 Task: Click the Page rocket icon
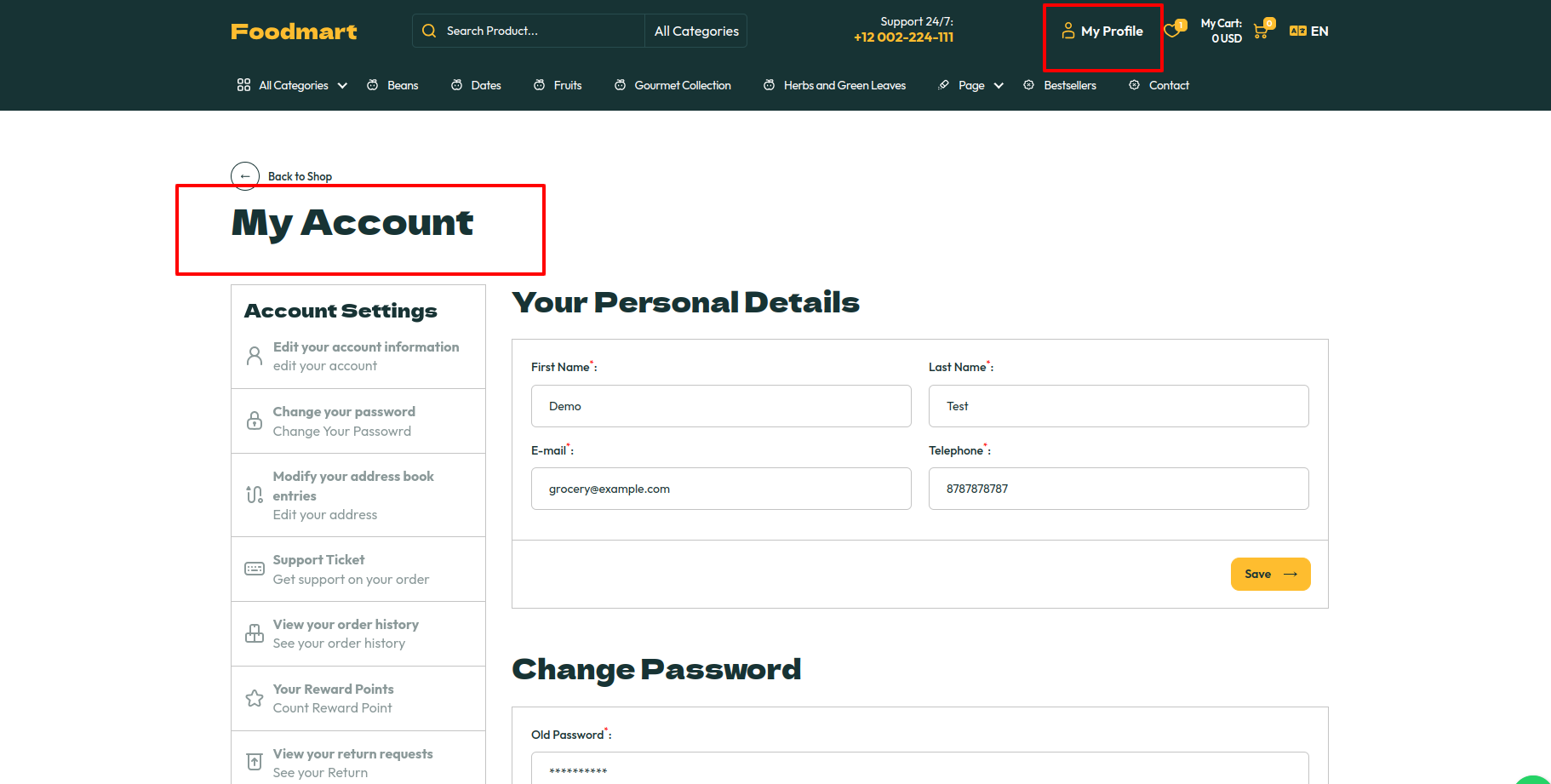coord(943,85)
